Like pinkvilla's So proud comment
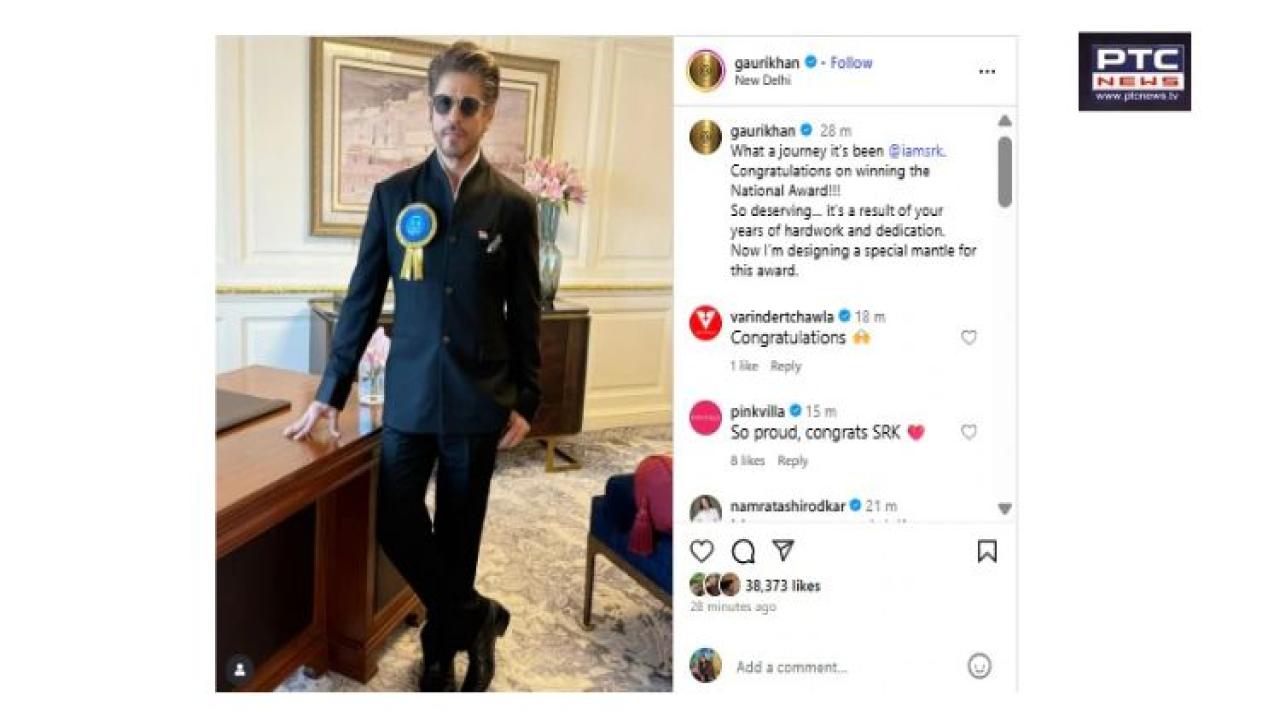The width and height of the screenshot is (1280, 720). 968,432
